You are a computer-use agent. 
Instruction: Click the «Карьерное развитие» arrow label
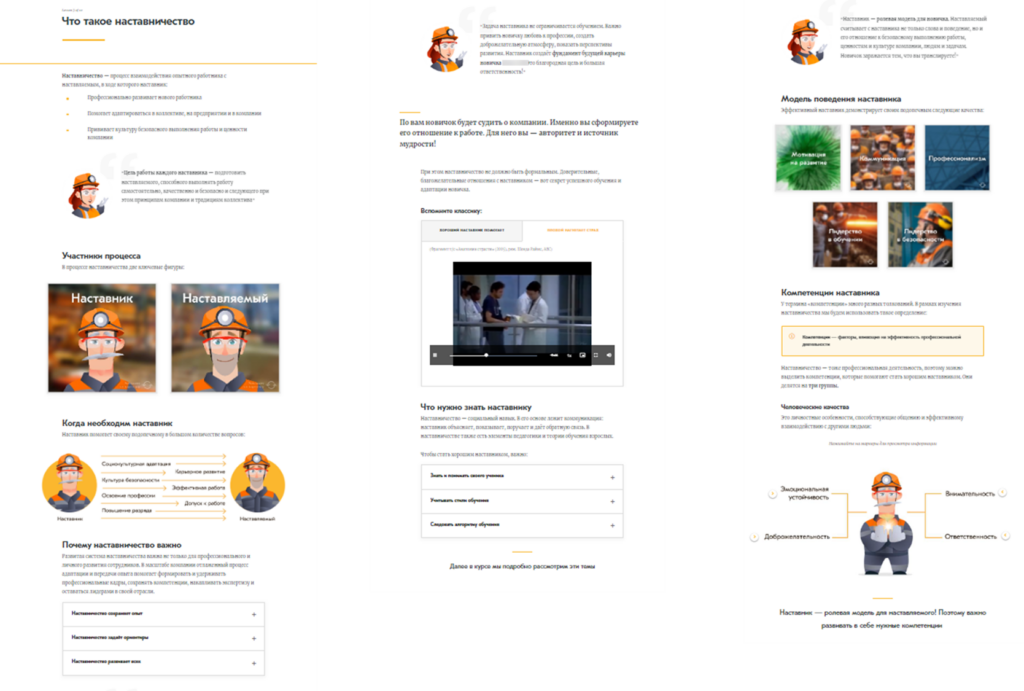200,472
